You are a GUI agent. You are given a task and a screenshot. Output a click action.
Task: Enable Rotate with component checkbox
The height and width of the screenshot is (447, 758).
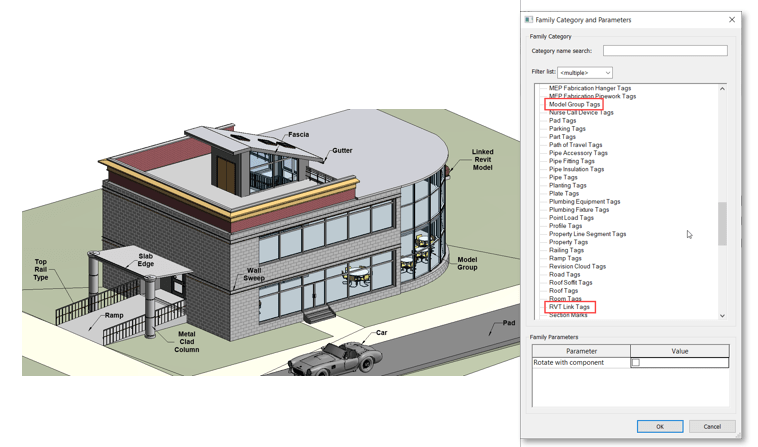coord(635,363)
